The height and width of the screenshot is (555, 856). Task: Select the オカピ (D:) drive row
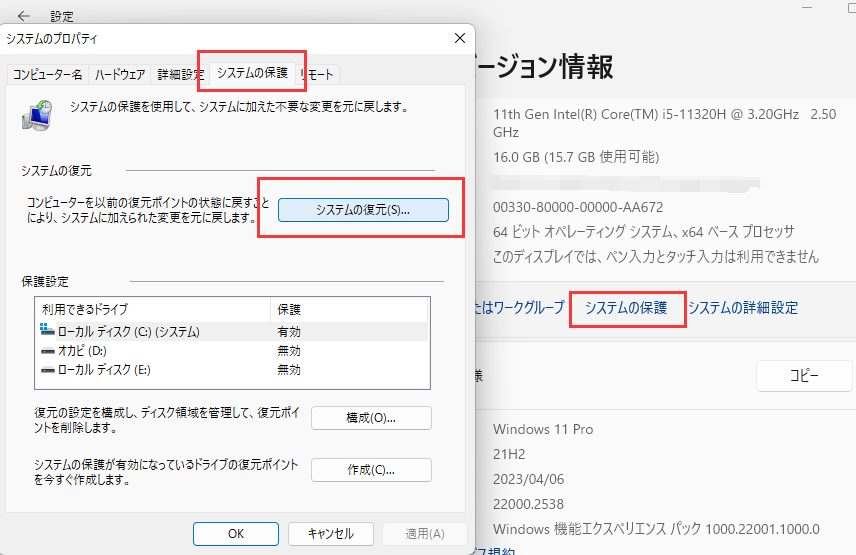(x=231, y=351)
